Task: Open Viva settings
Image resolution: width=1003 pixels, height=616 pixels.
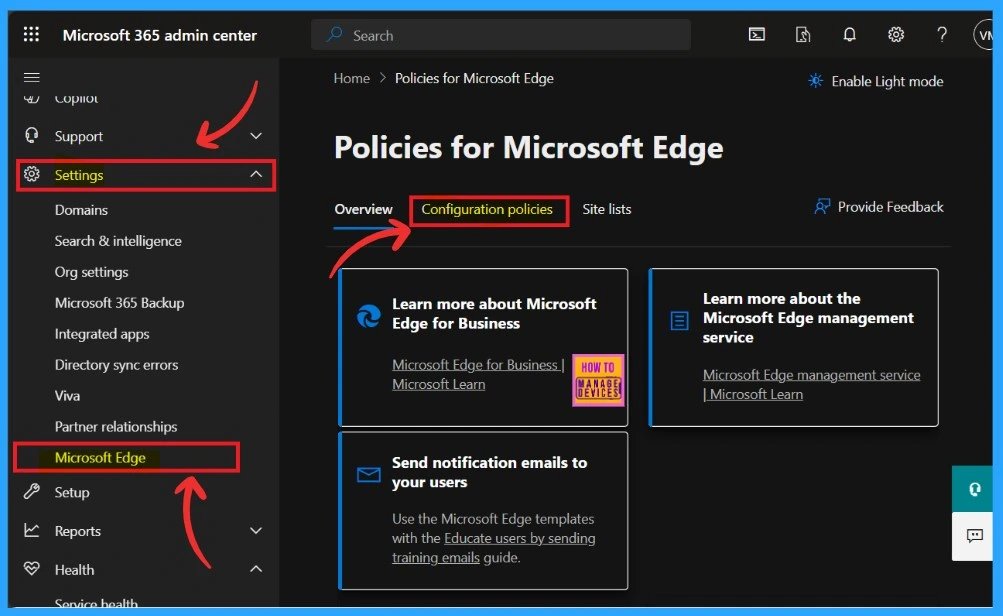Action: [67, 395]
